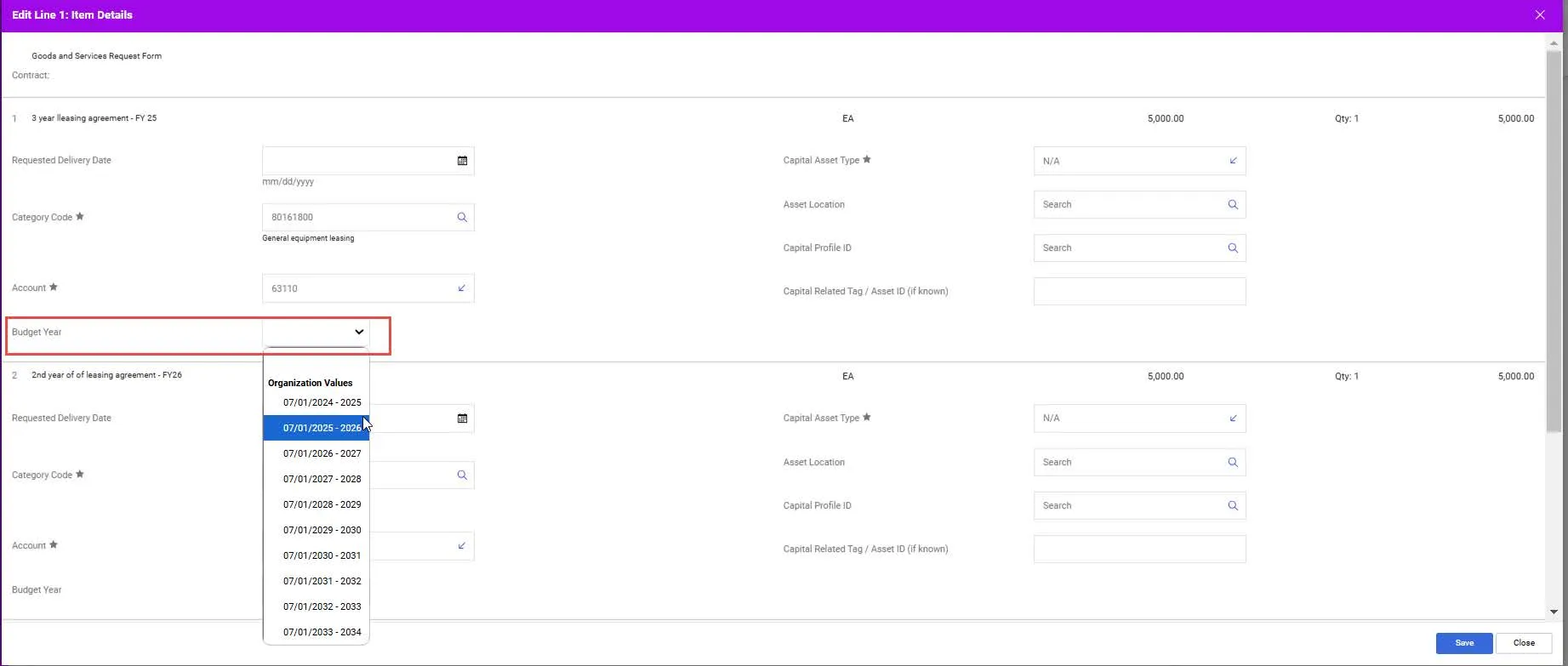Image resolution: width=1568 pixels, height=666 pixels.
Task: Click line 1 Asset Location search field
Action: [1140, 205]
